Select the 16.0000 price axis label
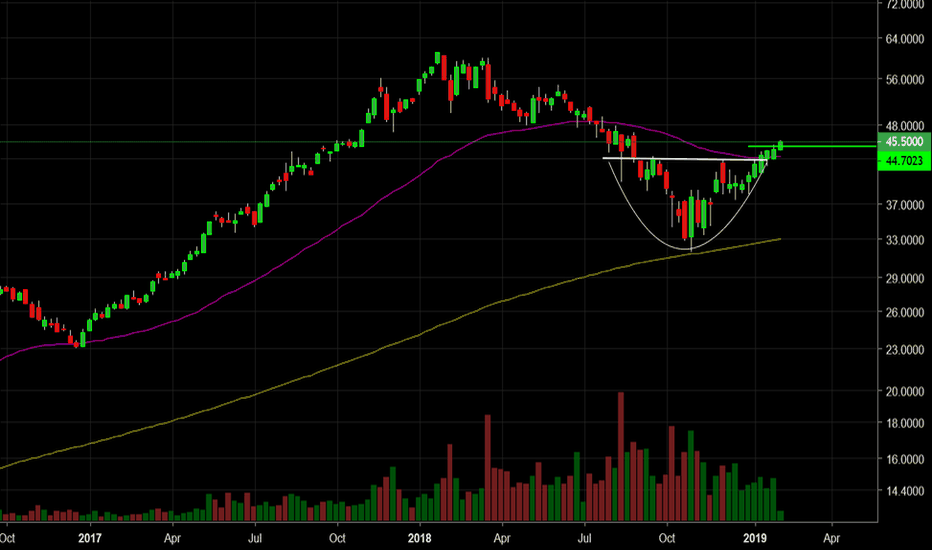The width and height of the screenshot is (932, 550). (x=905, y=459)
